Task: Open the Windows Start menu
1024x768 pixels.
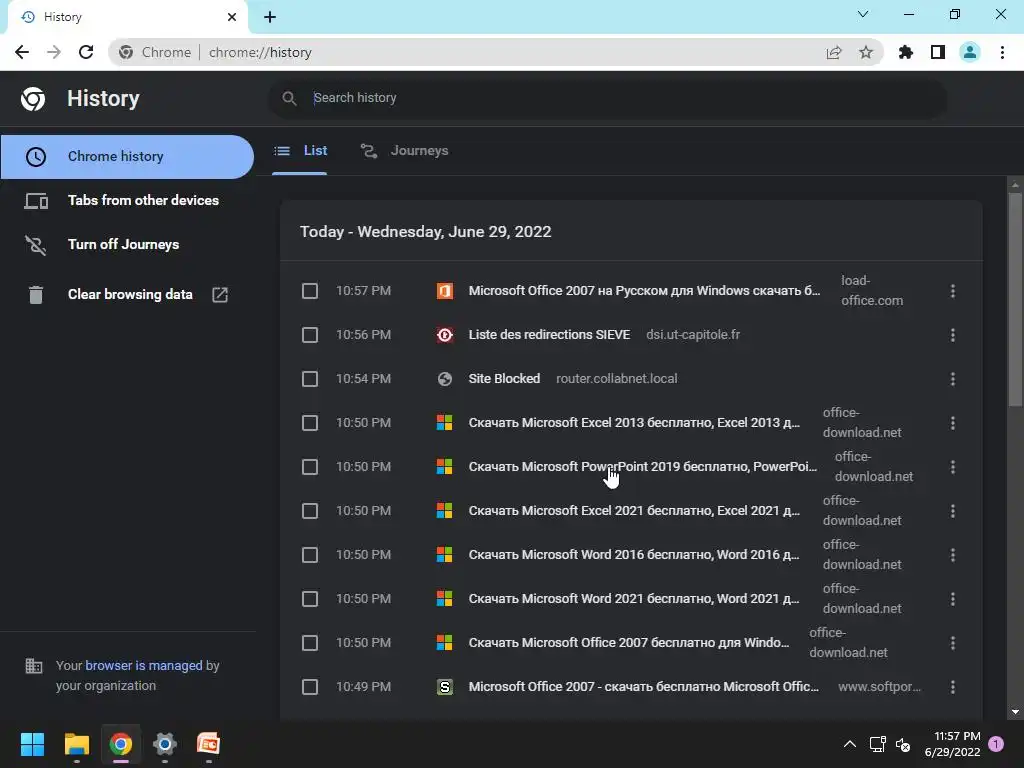Action: [x=32, y=744]
